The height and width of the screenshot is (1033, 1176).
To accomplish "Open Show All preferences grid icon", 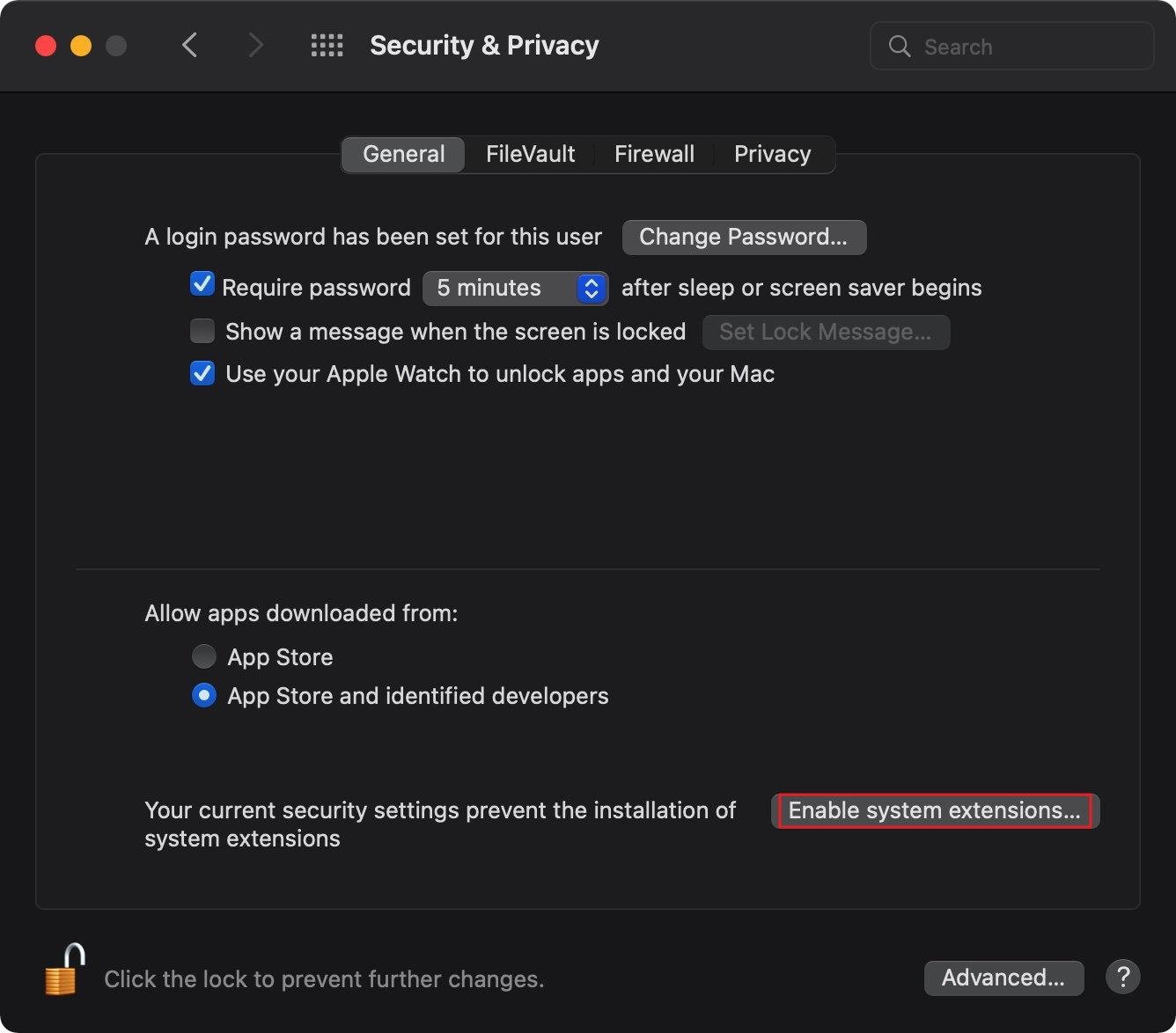I will [x=327, y=45].
